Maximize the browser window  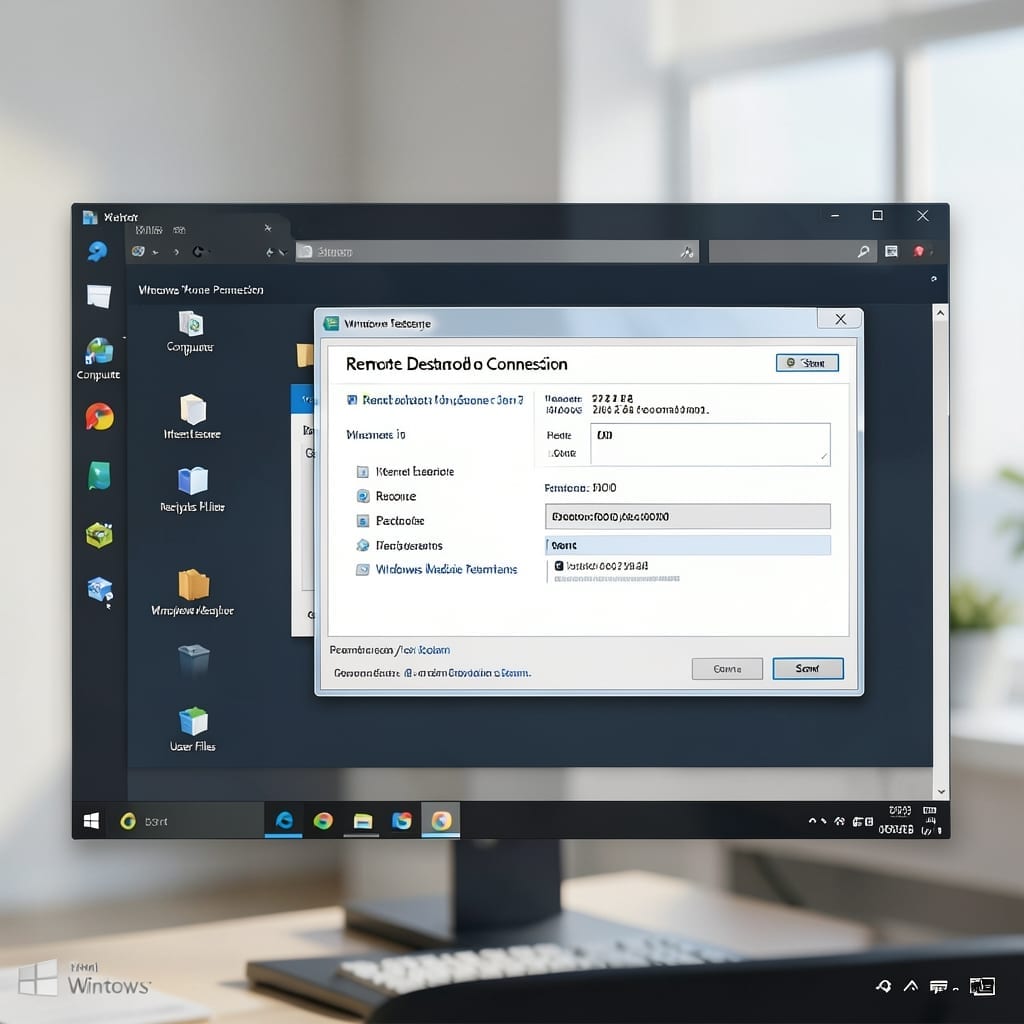pos(878,216)
